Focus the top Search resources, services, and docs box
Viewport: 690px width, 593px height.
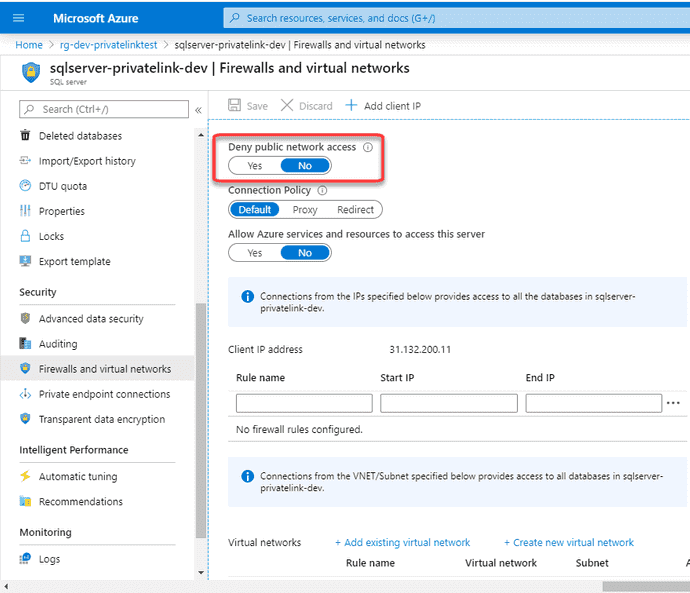[x=457, y=18]
